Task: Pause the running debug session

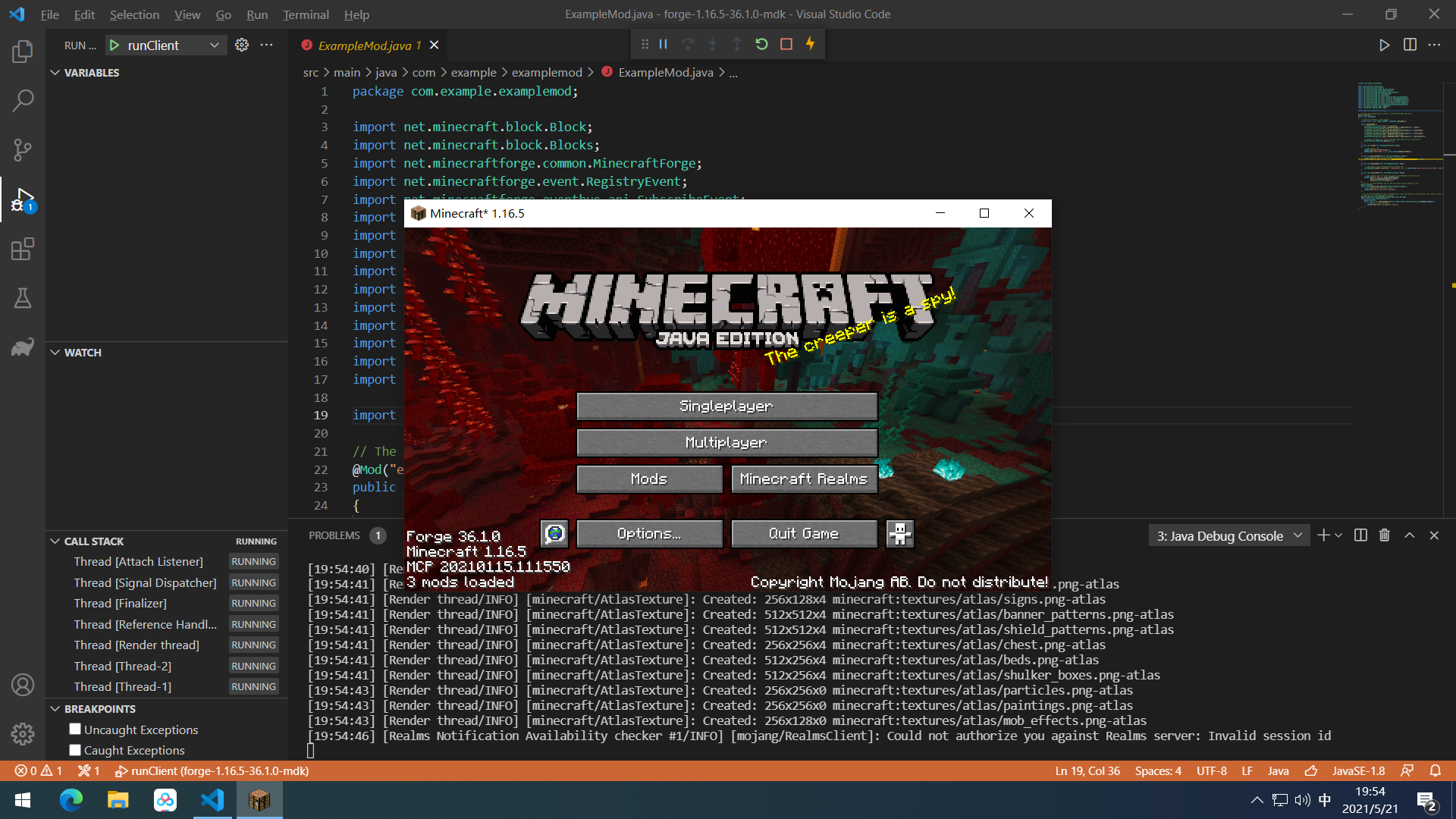Action: [x=663, y=44]
